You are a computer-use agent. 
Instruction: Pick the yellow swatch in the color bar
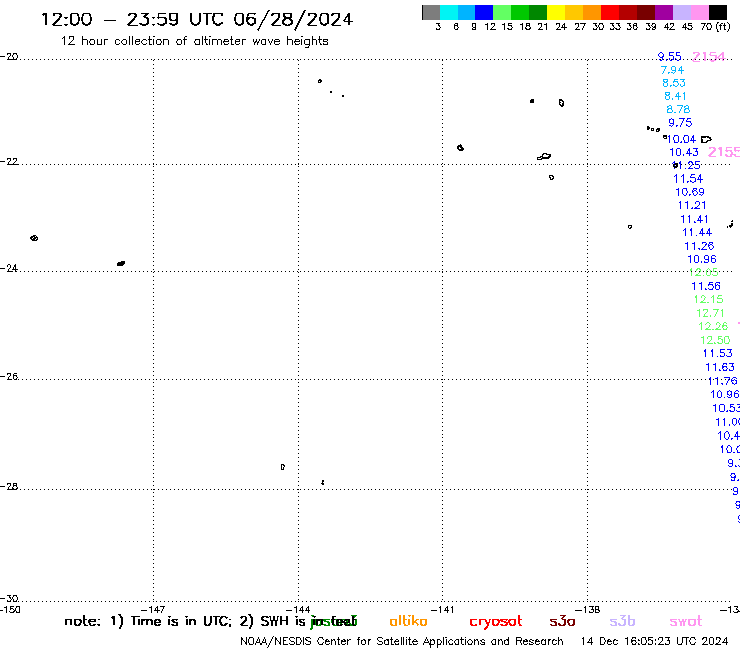click(x=556, y=12)
